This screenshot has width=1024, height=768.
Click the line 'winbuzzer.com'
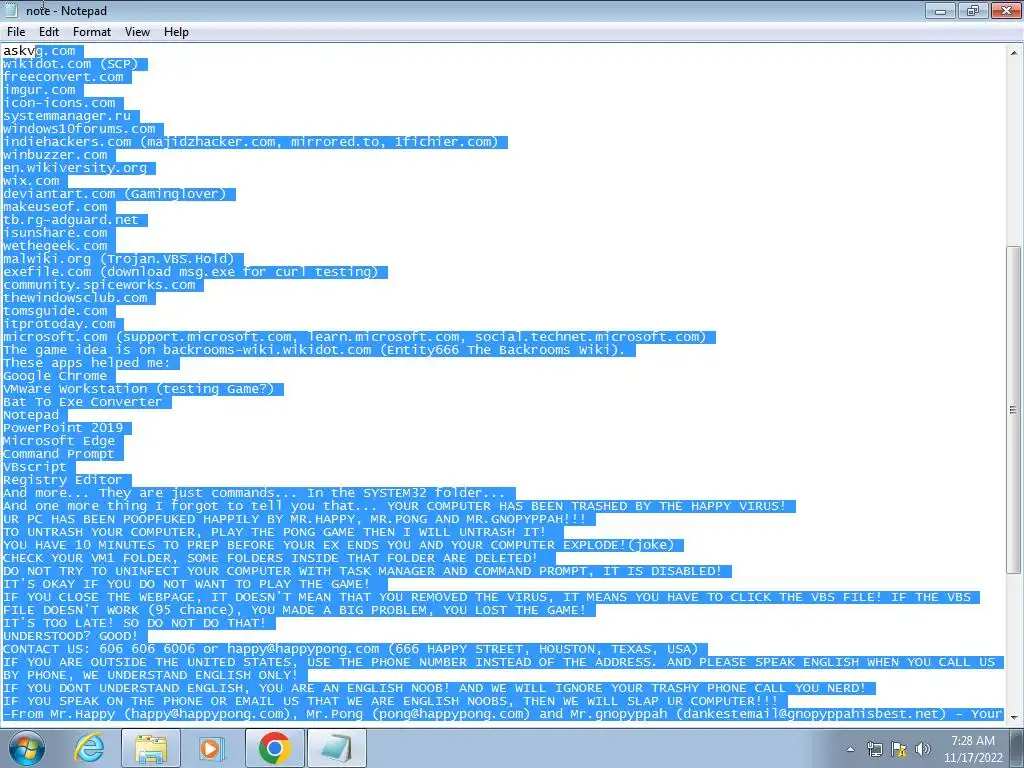point(55,155)
